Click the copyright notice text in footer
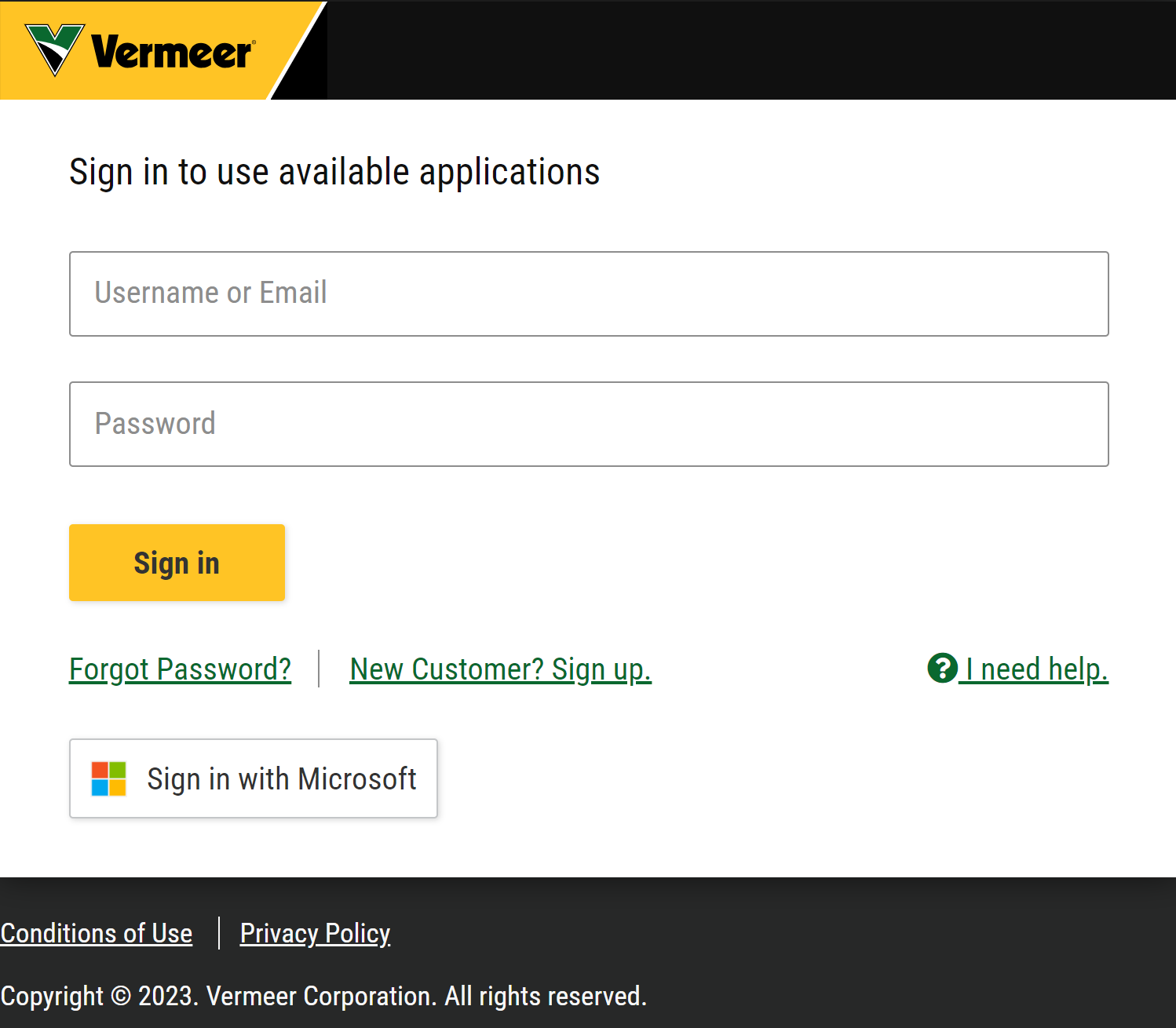 [x=323, y=996]
